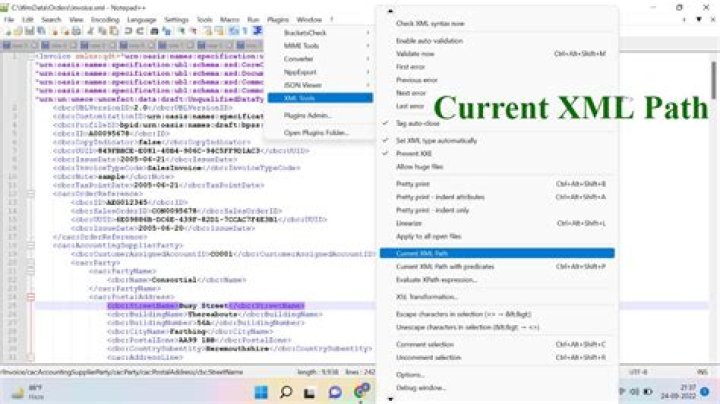This screenshot has height=404, width=720.
Task: Open XML Tools Options...
Action: [497, 375]
